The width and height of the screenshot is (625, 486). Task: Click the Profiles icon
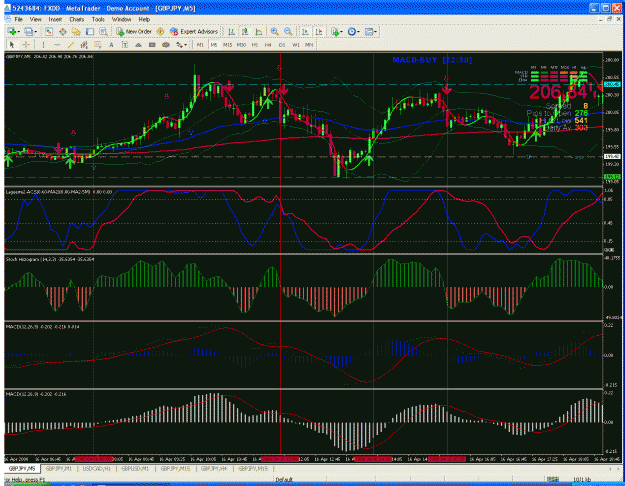coord(28,32)
